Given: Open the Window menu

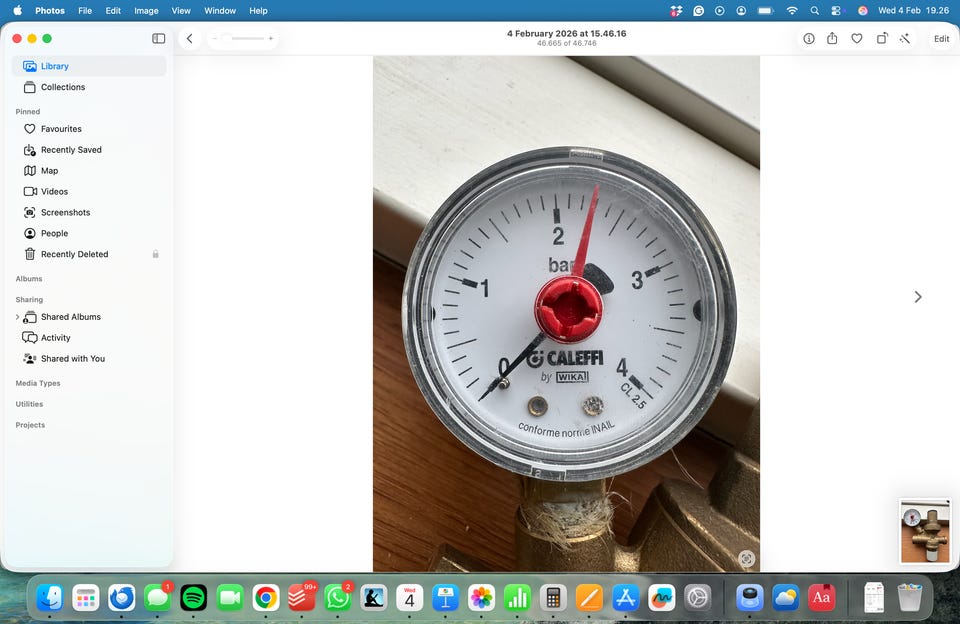Looking at the screenshot, I should (220, 10).
